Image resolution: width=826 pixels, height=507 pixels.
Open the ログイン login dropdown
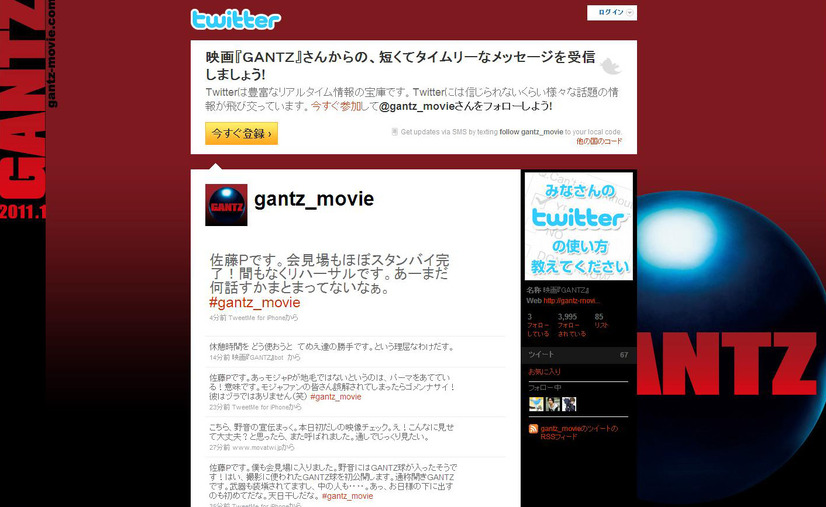click(612, 13)
